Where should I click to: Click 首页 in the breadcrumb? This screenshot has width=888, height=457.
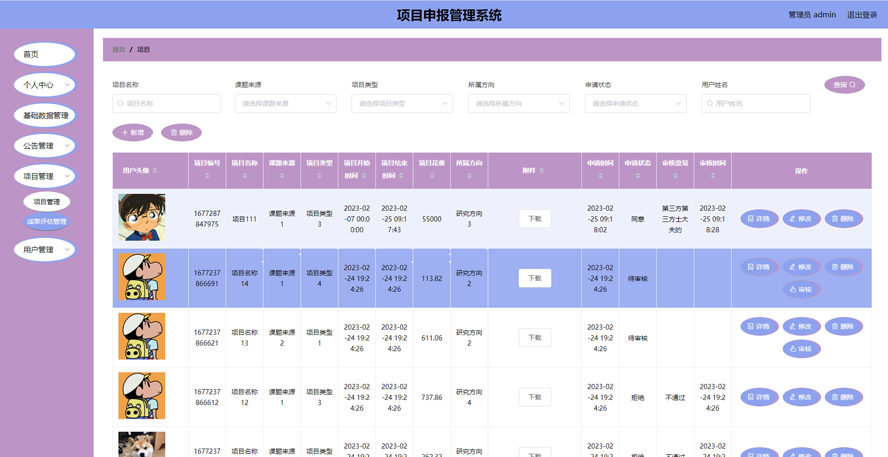tap(119, 50)
